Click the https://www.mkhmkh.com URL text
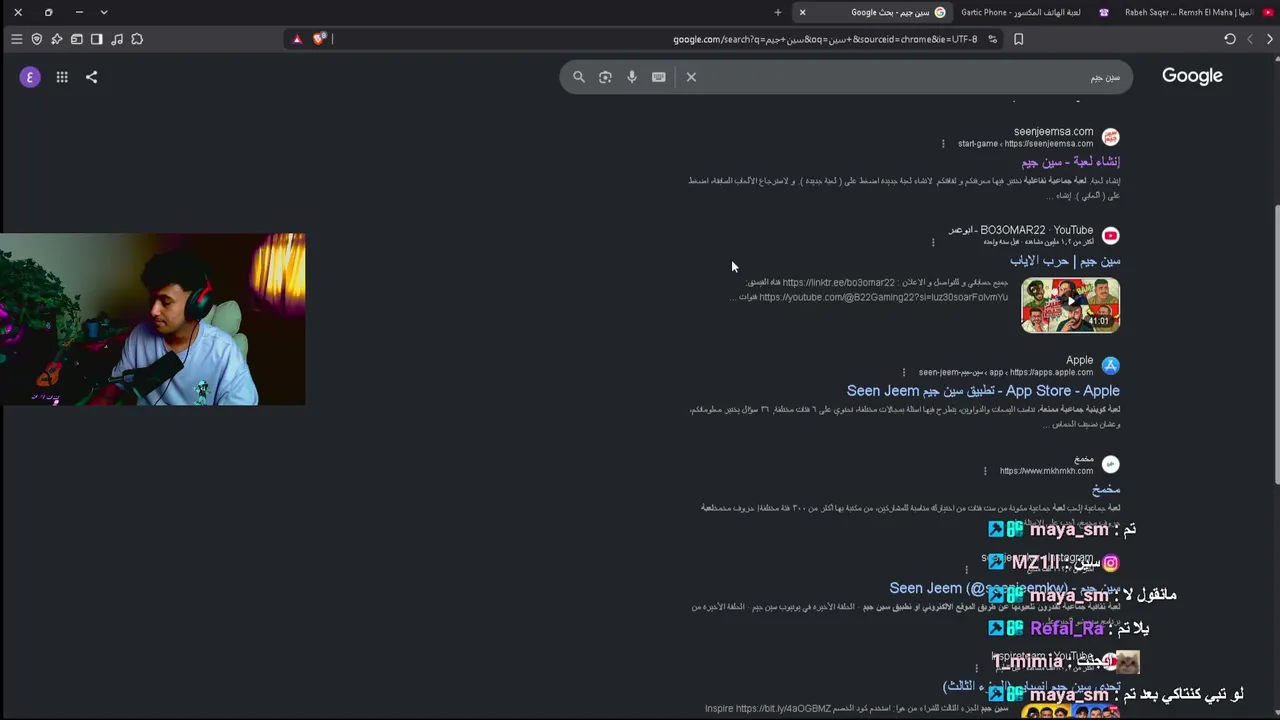Screen dimensions: 1280x720 [x=1046, y=471]
